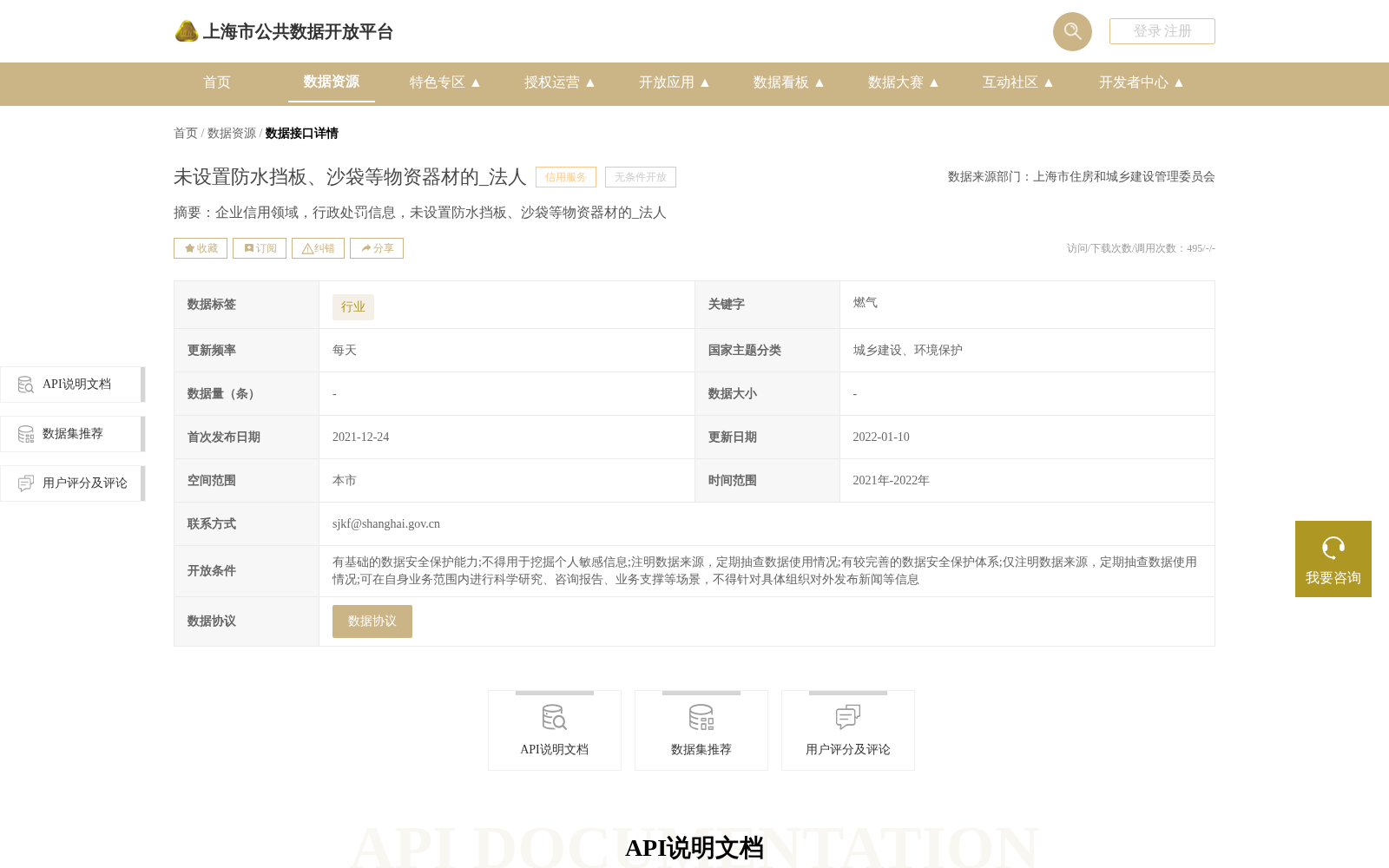Click the 数据接口详情 breadcrumb text

pos(302,134)
